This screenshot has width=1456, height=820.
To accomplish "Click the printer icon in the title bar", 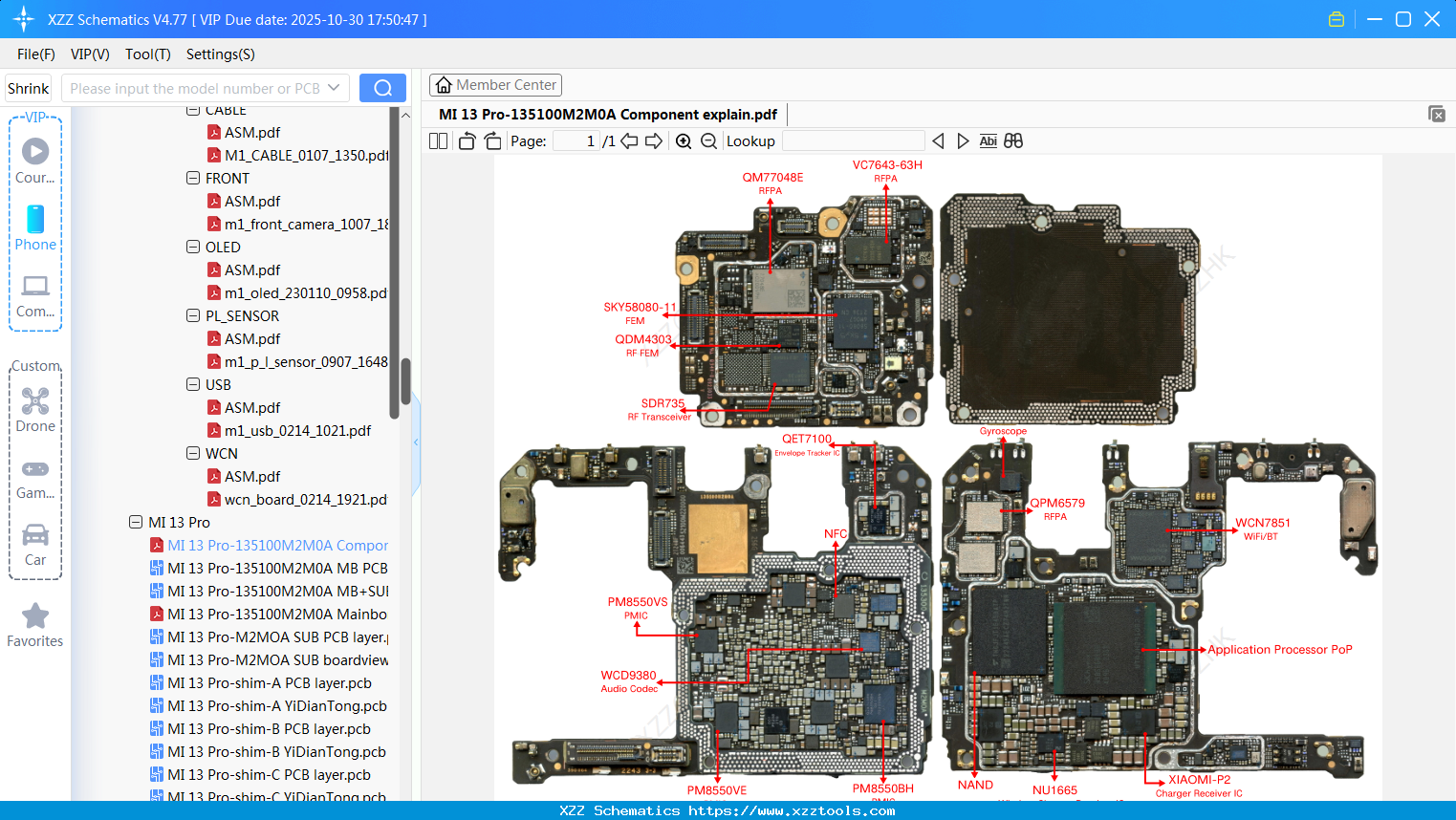I will tap(1336, 18).
